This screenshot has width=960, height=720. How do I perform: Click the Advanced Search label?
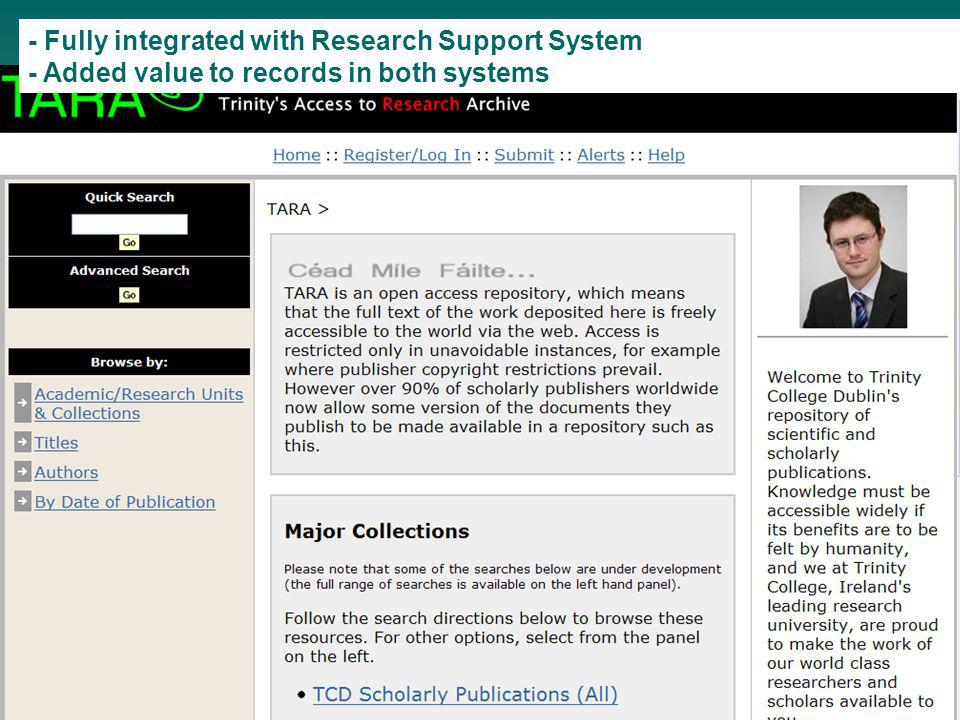pos(129,271)
